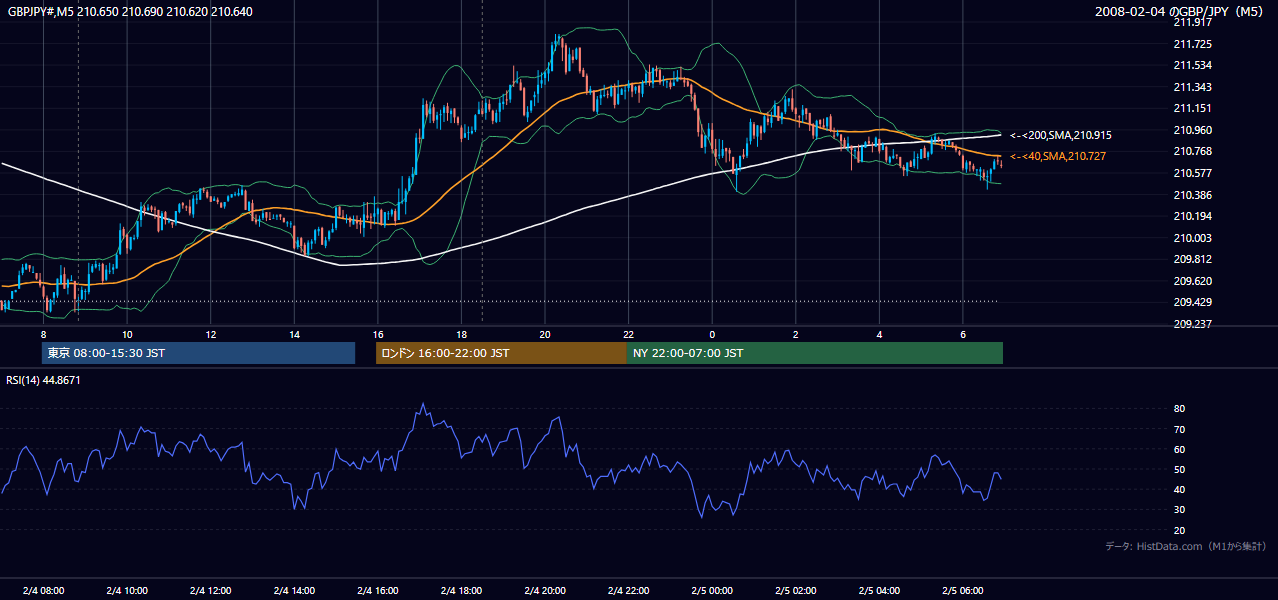Click hour tick 18 under price chart
Image resolution: width=1278 pixels, height=600 pixels.
click(x=461, y=334)
